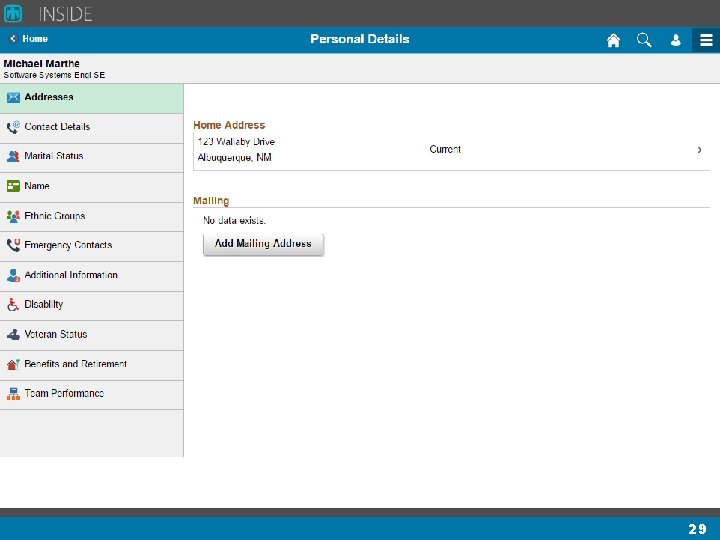Click the Additional Information person icon
Image resolution: width=720 pixels, height=540 pixels.
13,275
